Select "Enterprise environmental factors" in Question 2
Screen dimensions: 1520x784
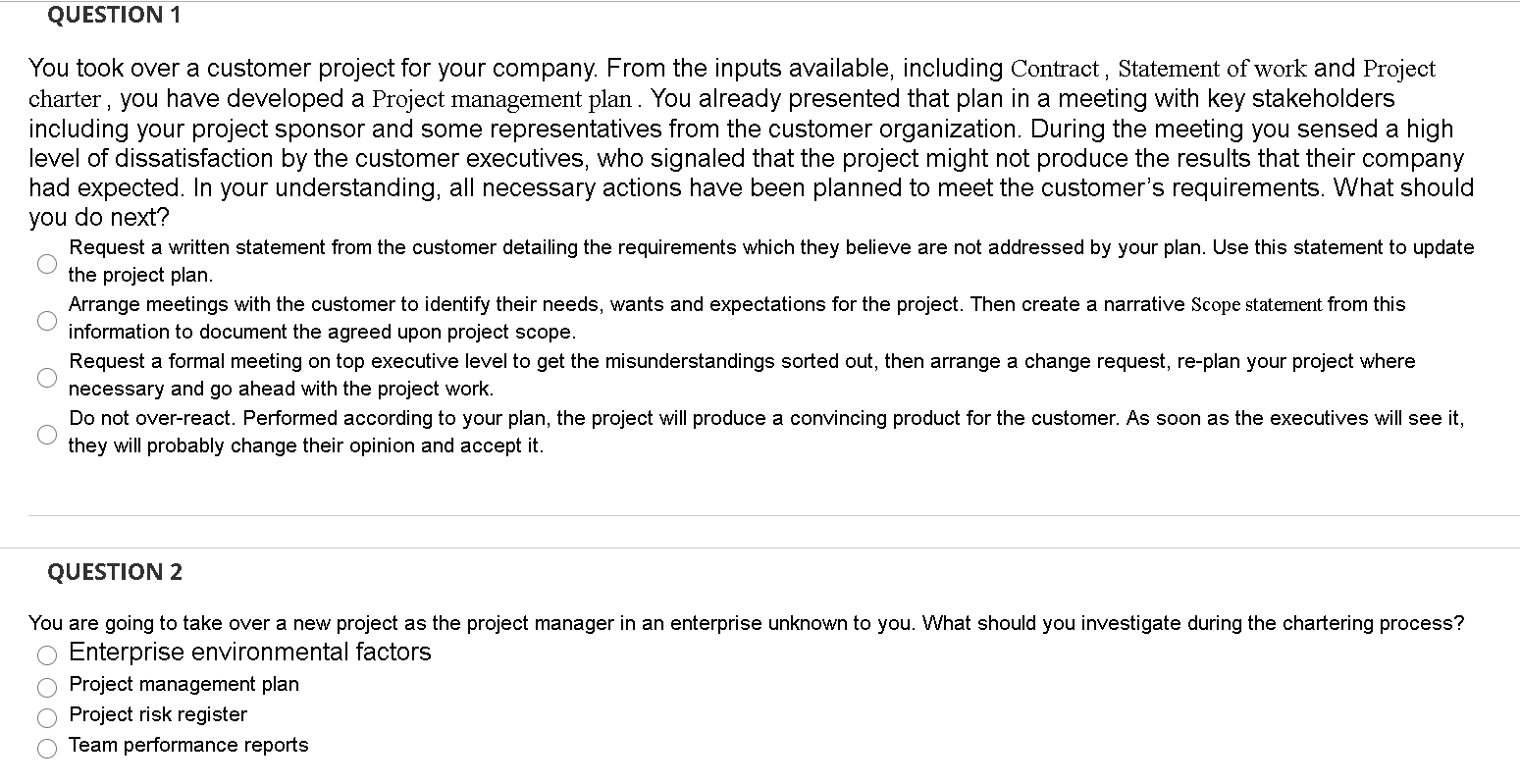click(x=46, y=654)
